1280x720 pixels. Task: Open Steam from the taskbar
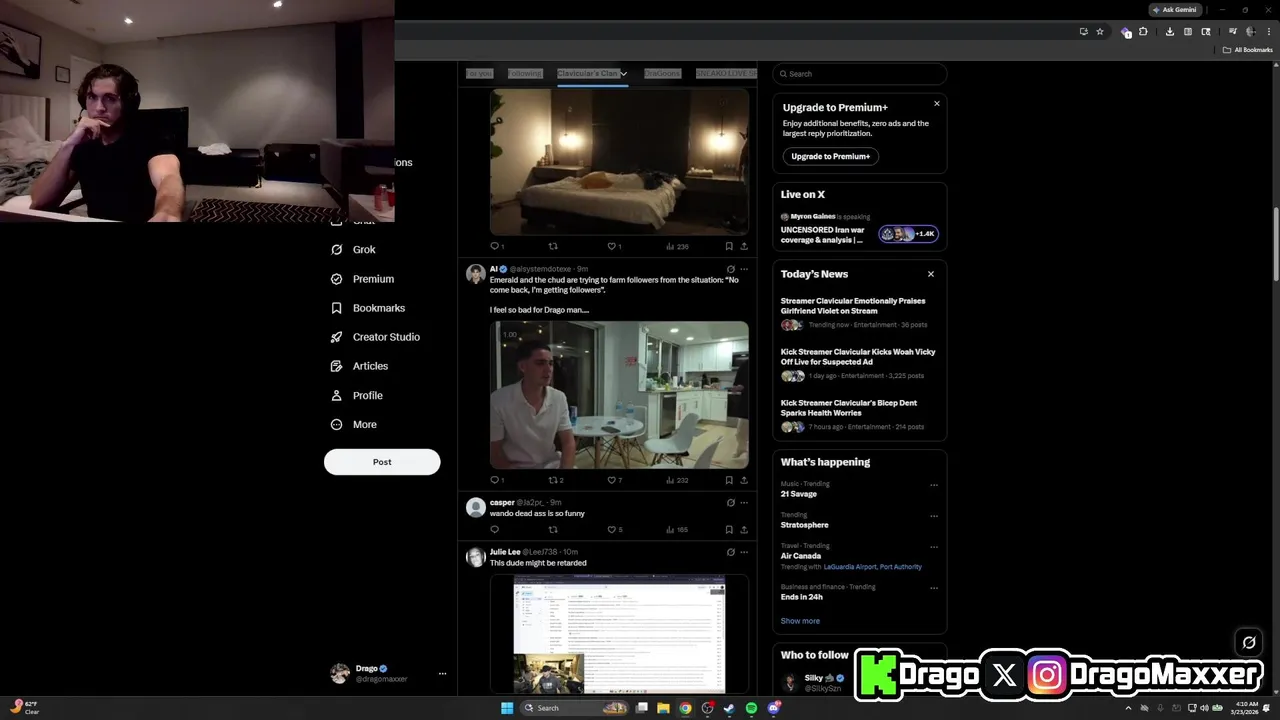coord(729,708)
